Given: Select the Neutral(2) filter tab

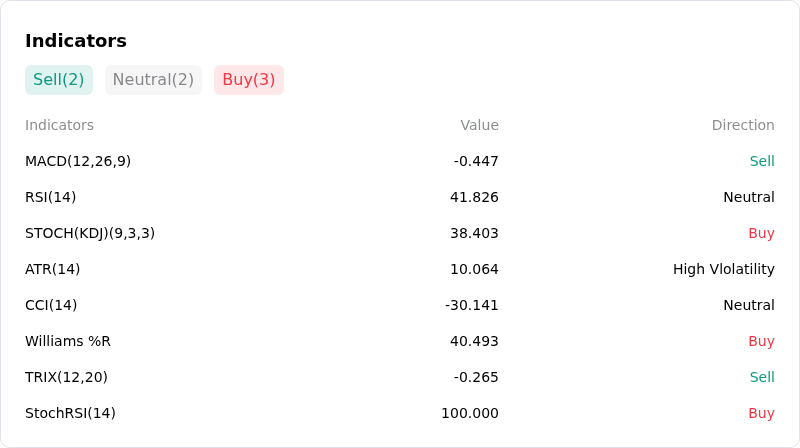Looking at the screenshot, I should coord(153,80).
